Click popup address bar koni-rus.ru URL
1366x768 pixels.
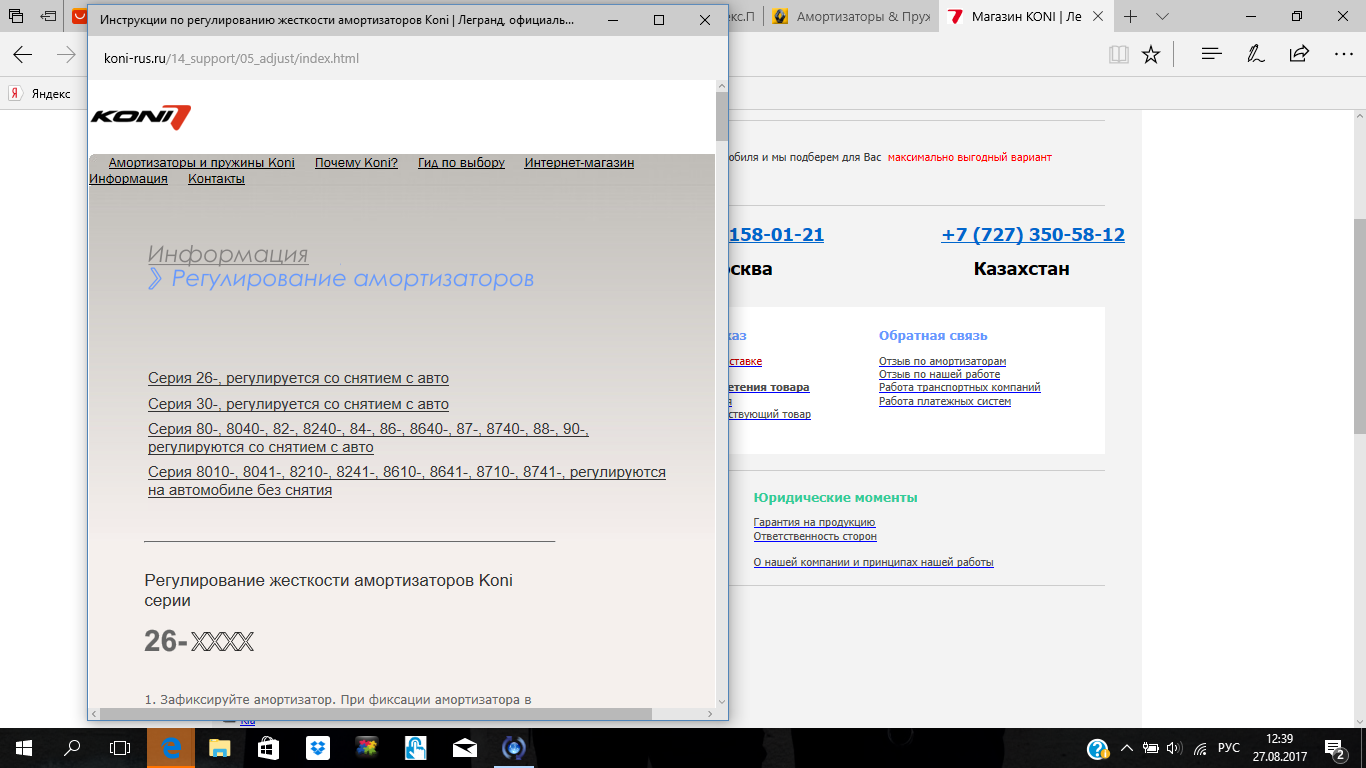coord(231,58)
